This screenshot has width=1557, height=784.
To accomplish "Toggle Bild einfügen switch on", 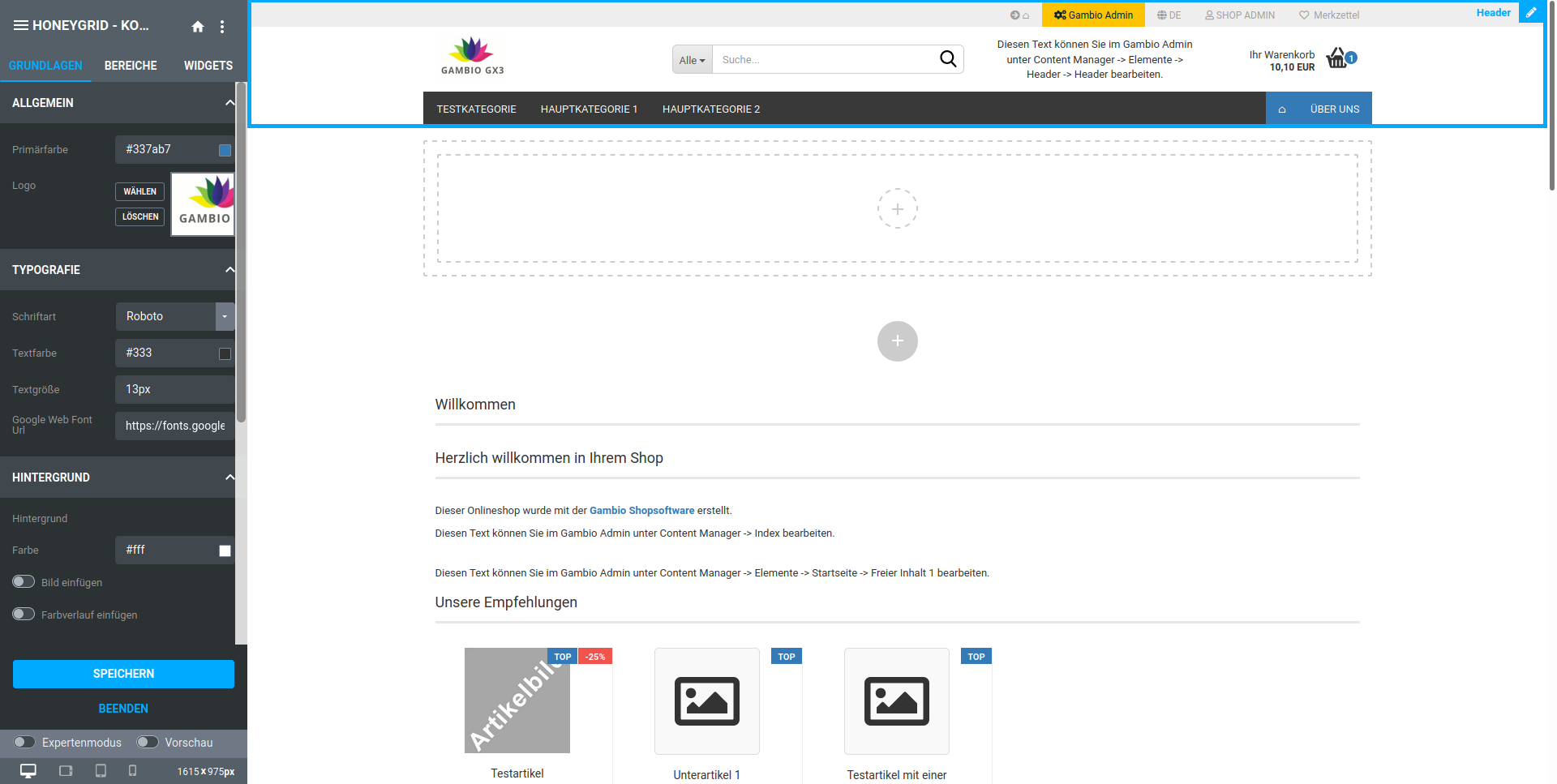I will pos(24,582).
